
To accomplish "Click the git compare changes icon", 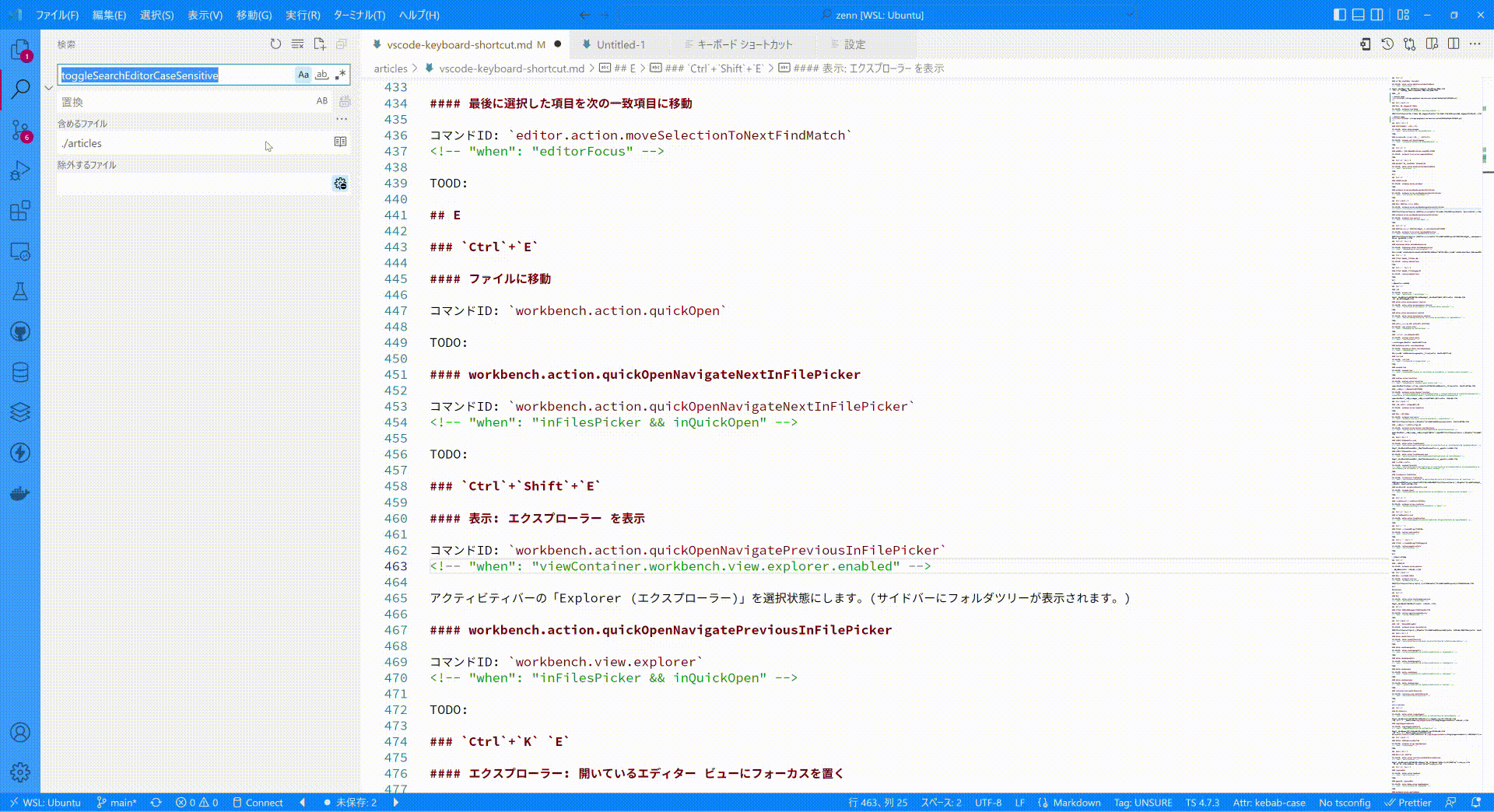I will tap(1409, 44).
